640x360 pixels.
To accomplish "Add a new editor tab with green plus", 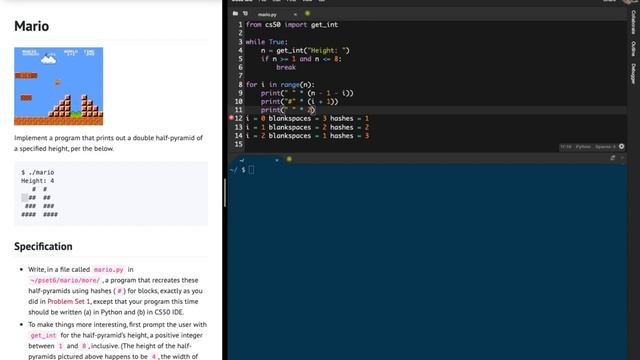I will coord(307,13).
